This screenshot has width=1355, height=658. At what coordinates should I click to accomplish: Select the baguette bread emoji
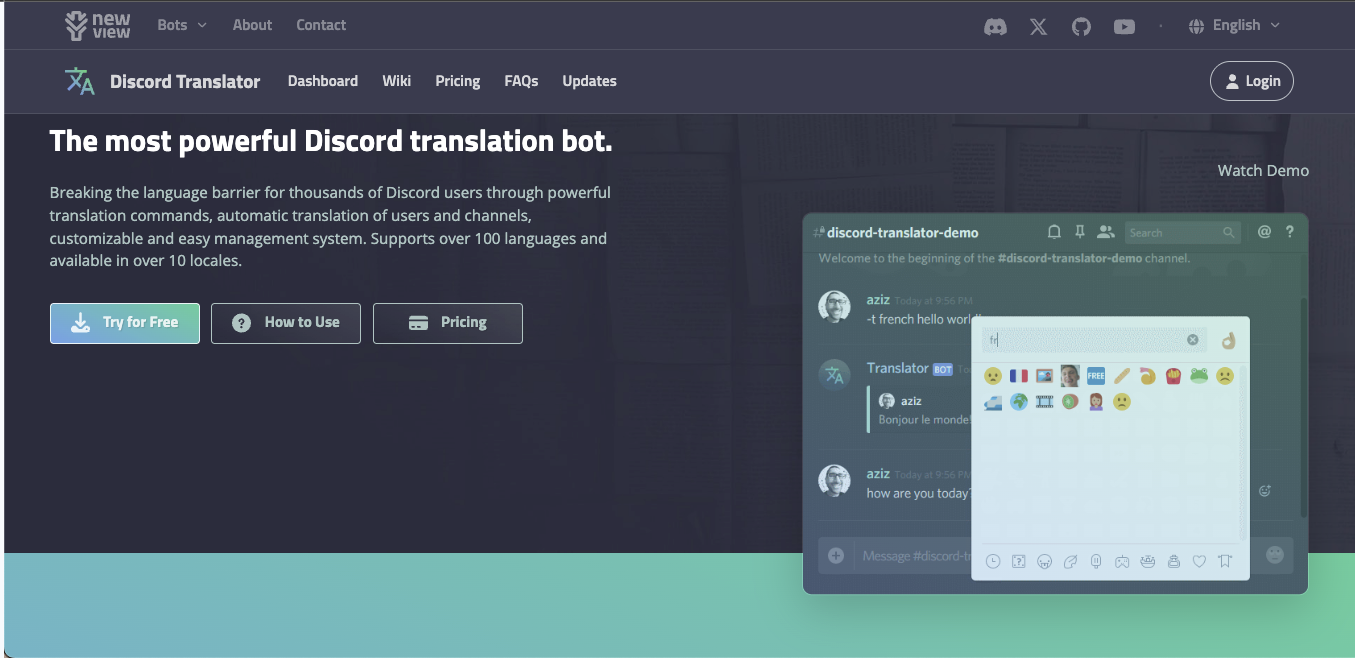[x=1122, y=376]
